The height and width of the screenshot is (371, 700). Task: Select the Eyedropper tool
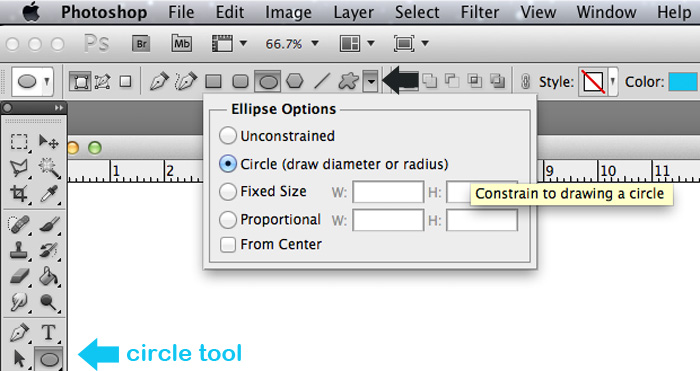tap(48, 195)
